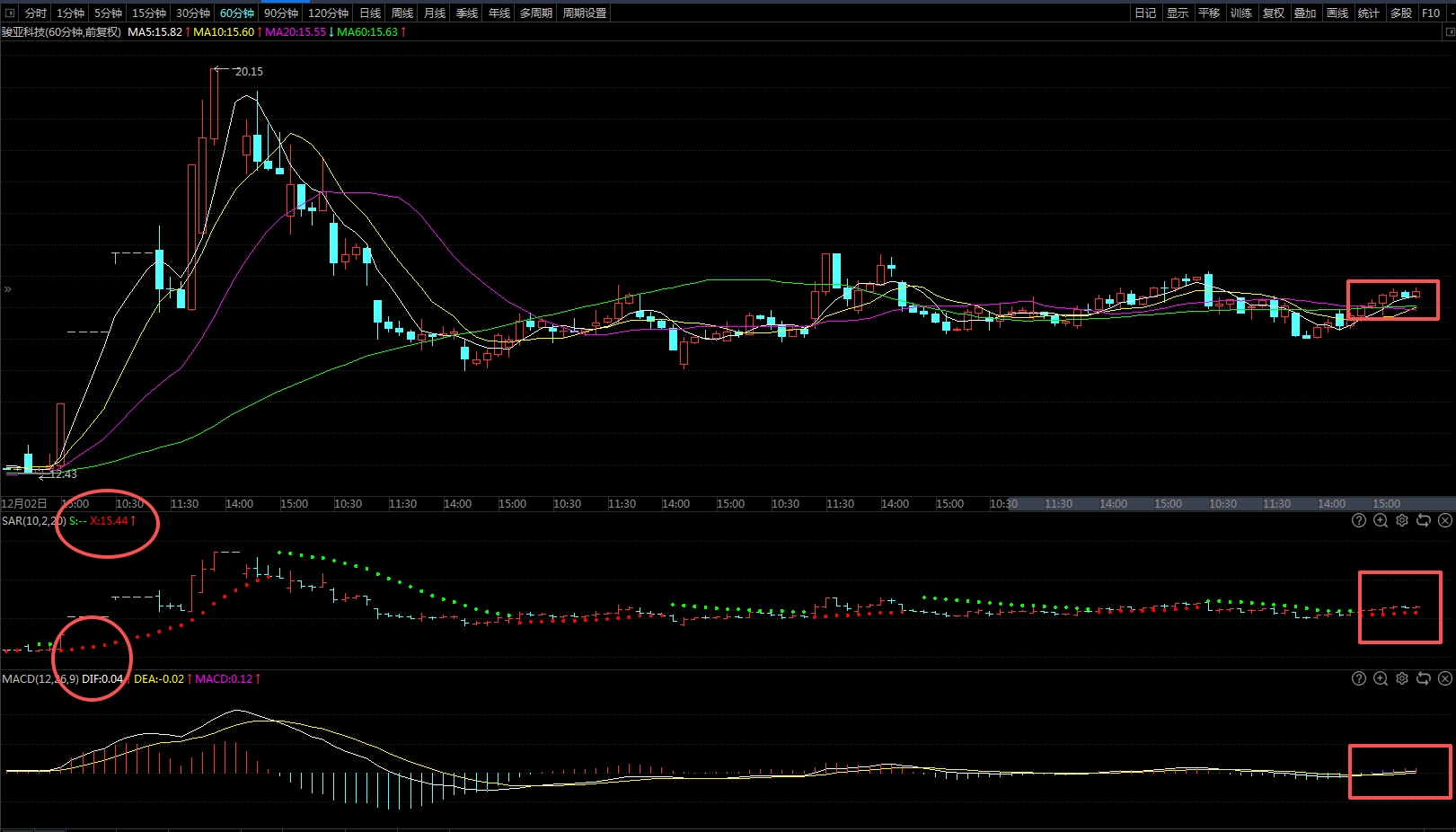The image size is (1456, 832).
Task: Open settings gear for MACD indicator
Action: (1402, 678)
